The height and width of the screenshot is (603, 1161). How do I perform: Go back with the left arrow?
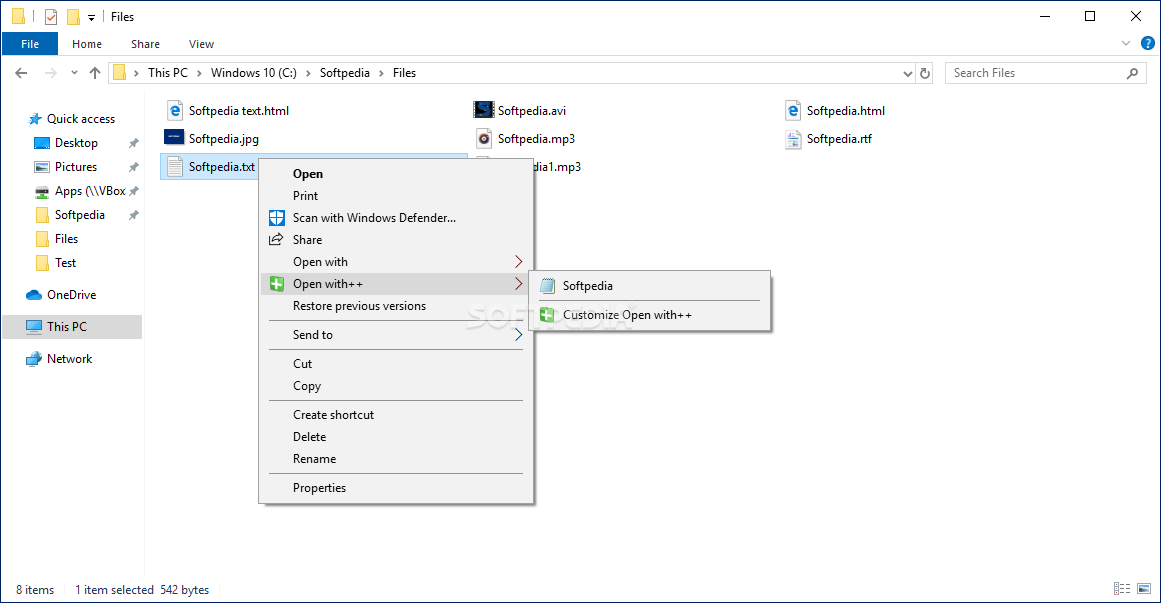(21, 73)
